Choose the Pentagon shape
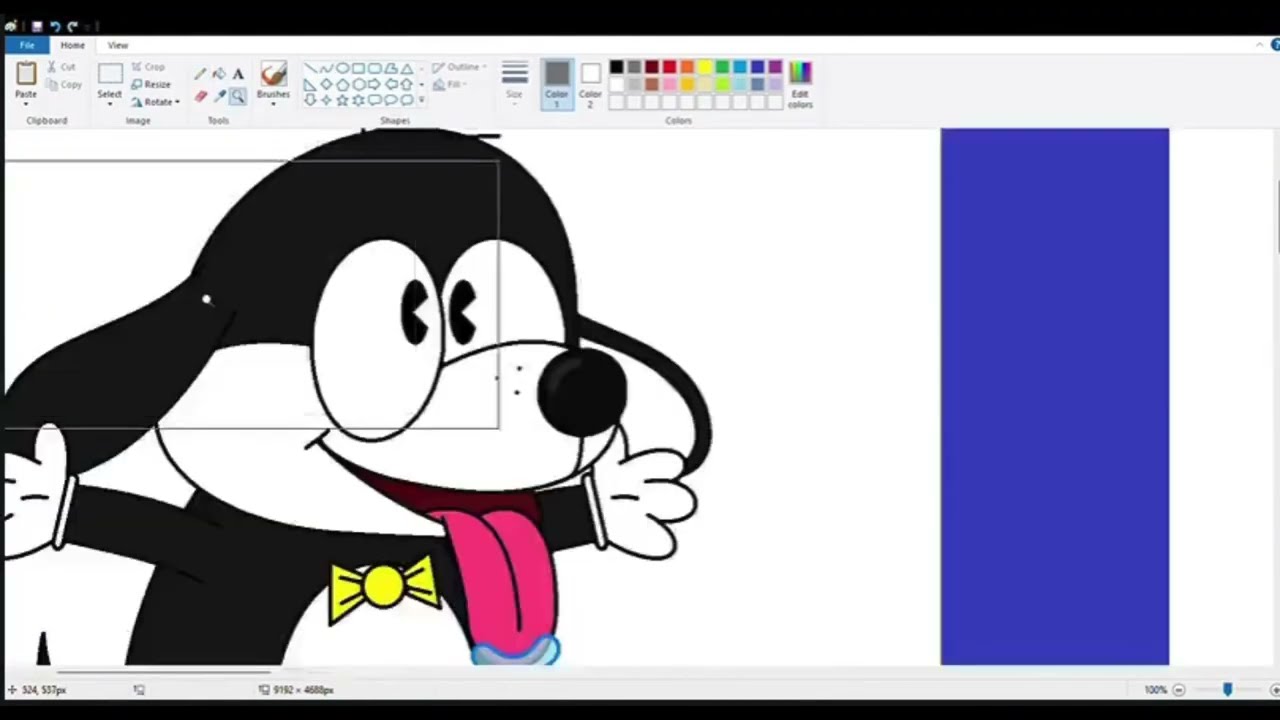 [x=342, y=84]
